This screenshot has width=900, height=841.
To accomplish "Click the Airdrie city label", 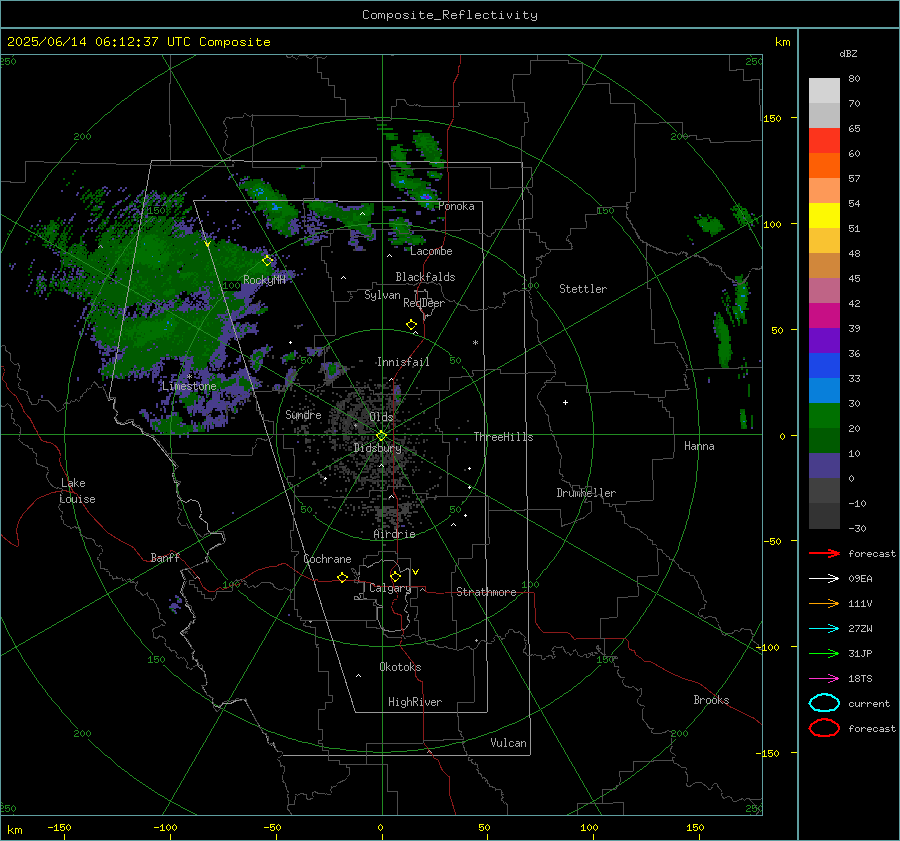I will [394, 534].
